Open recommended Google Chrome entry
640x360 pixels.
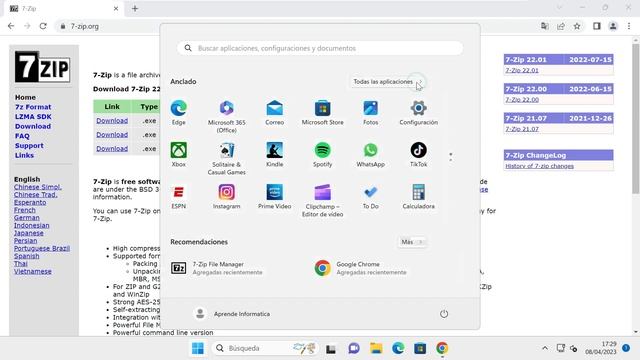click(x=361, y=268)
